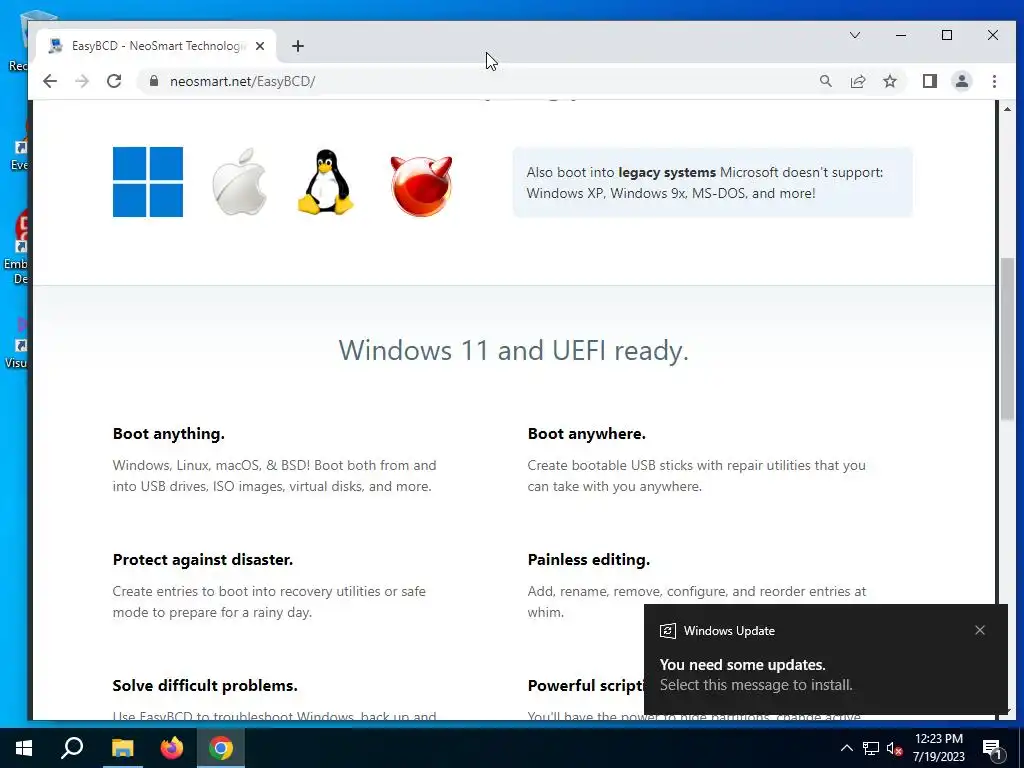Viewport: 1024px width, 768px height.
Task: Open File Explorer from the taskbar
Action: point(122,748)
